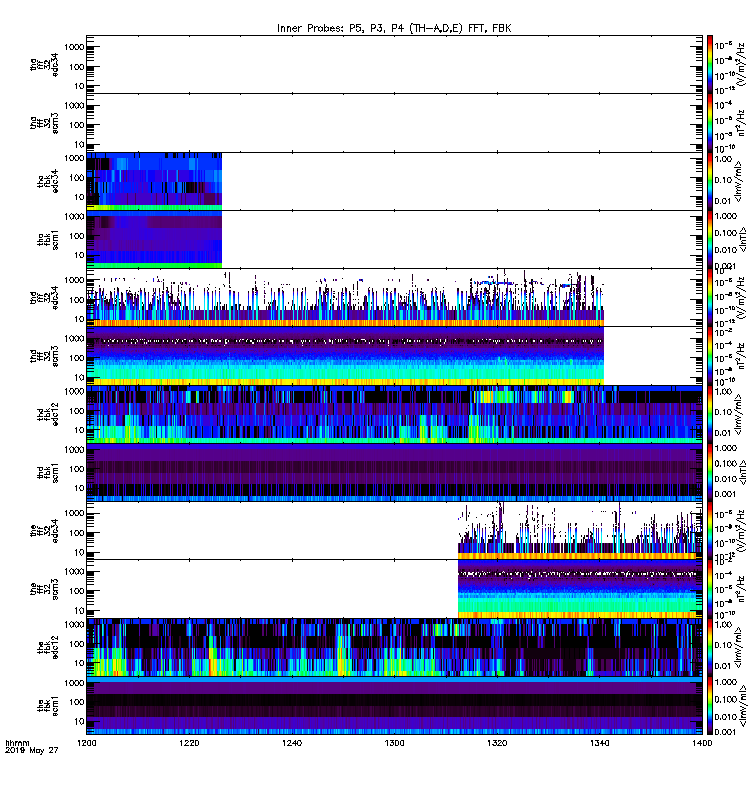Click the '1240' time axis label

(292, 743)
